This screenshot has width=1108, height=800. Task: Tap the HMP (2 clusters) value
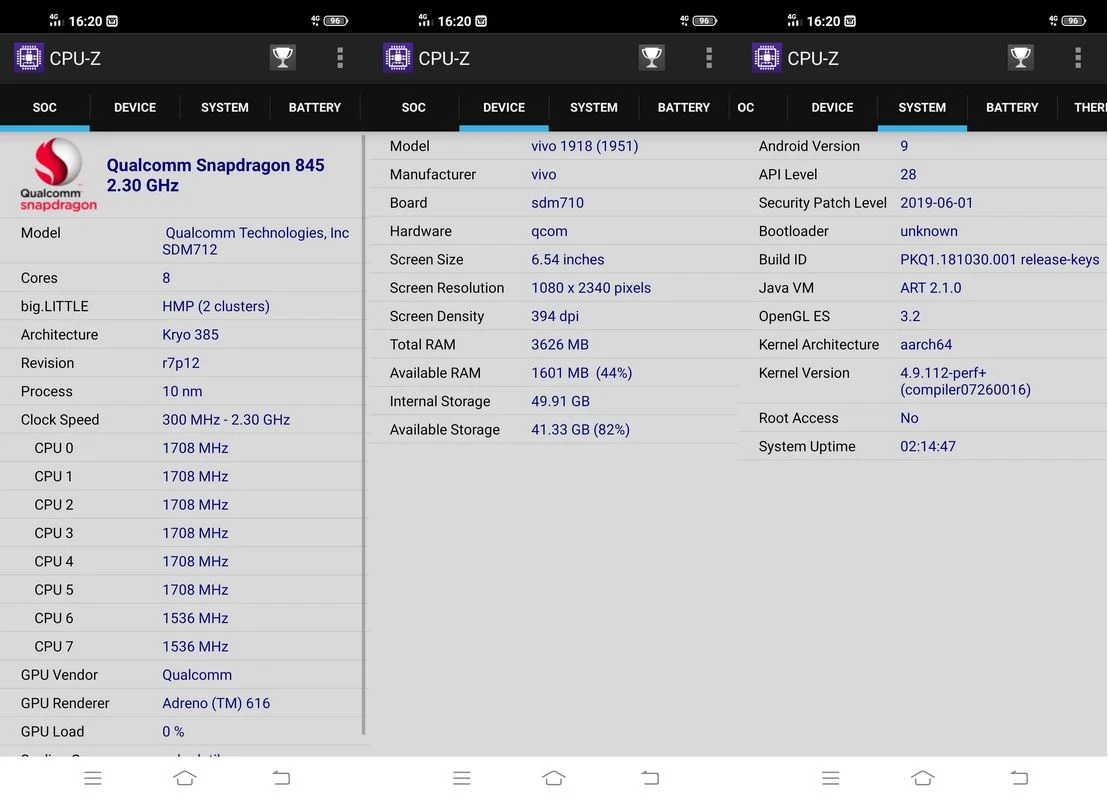216,306
